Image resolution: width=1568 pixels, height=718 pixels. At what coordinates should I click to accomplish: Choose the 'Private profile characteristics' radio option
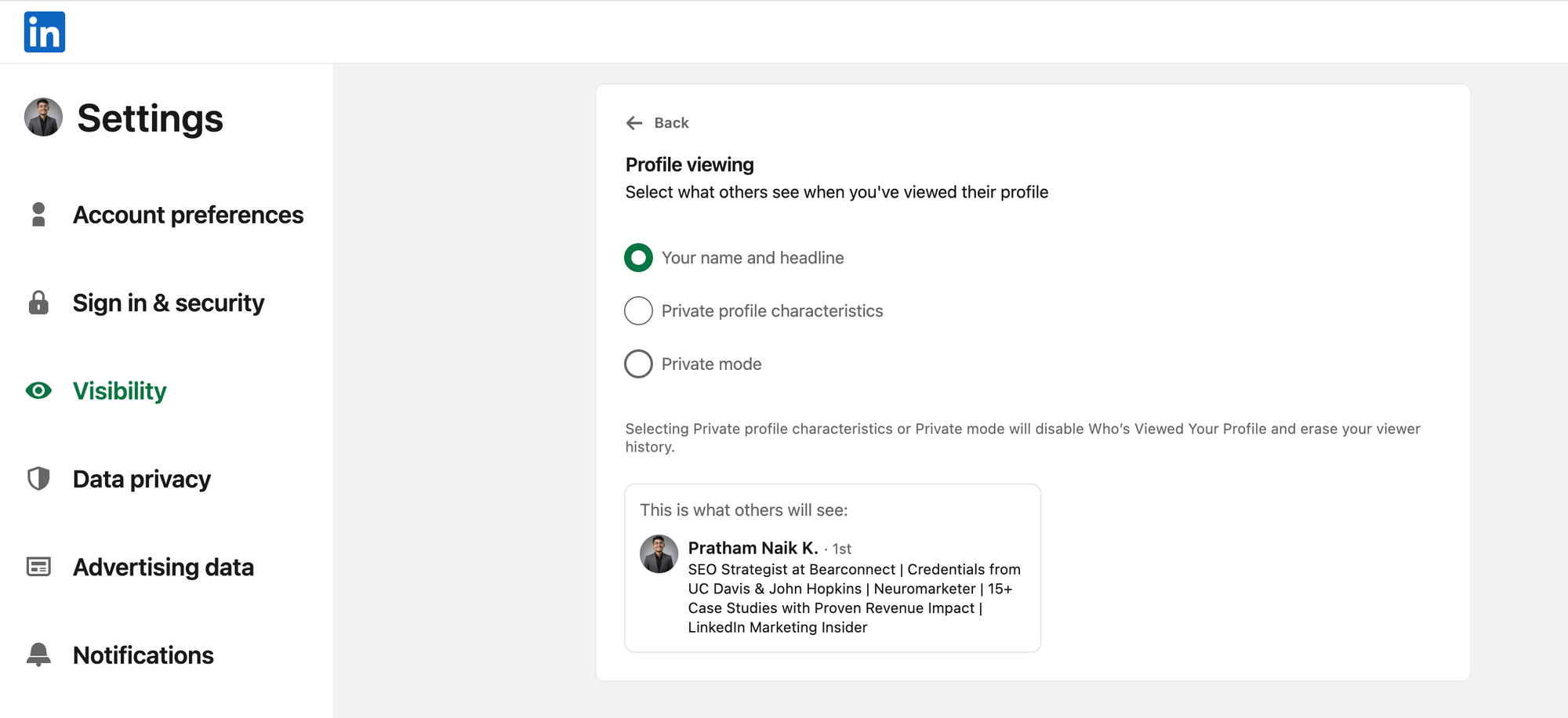click(x=638, y=311)
